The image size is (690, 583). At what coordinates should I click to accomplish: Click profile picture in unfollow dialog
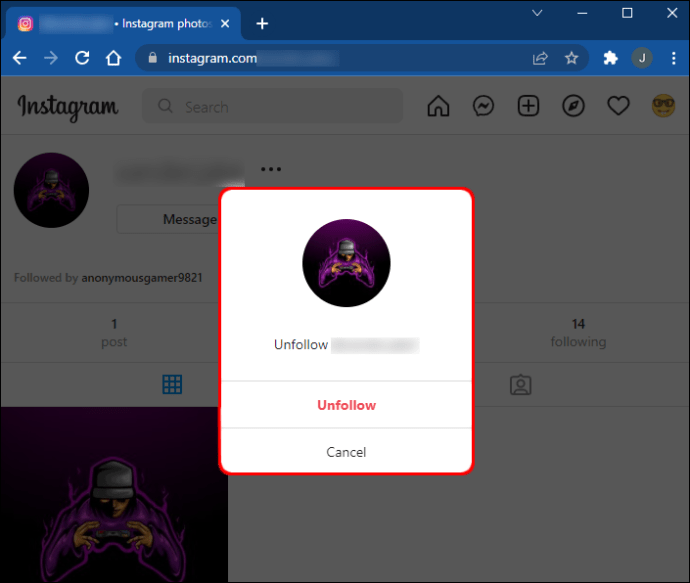point(346,263)
